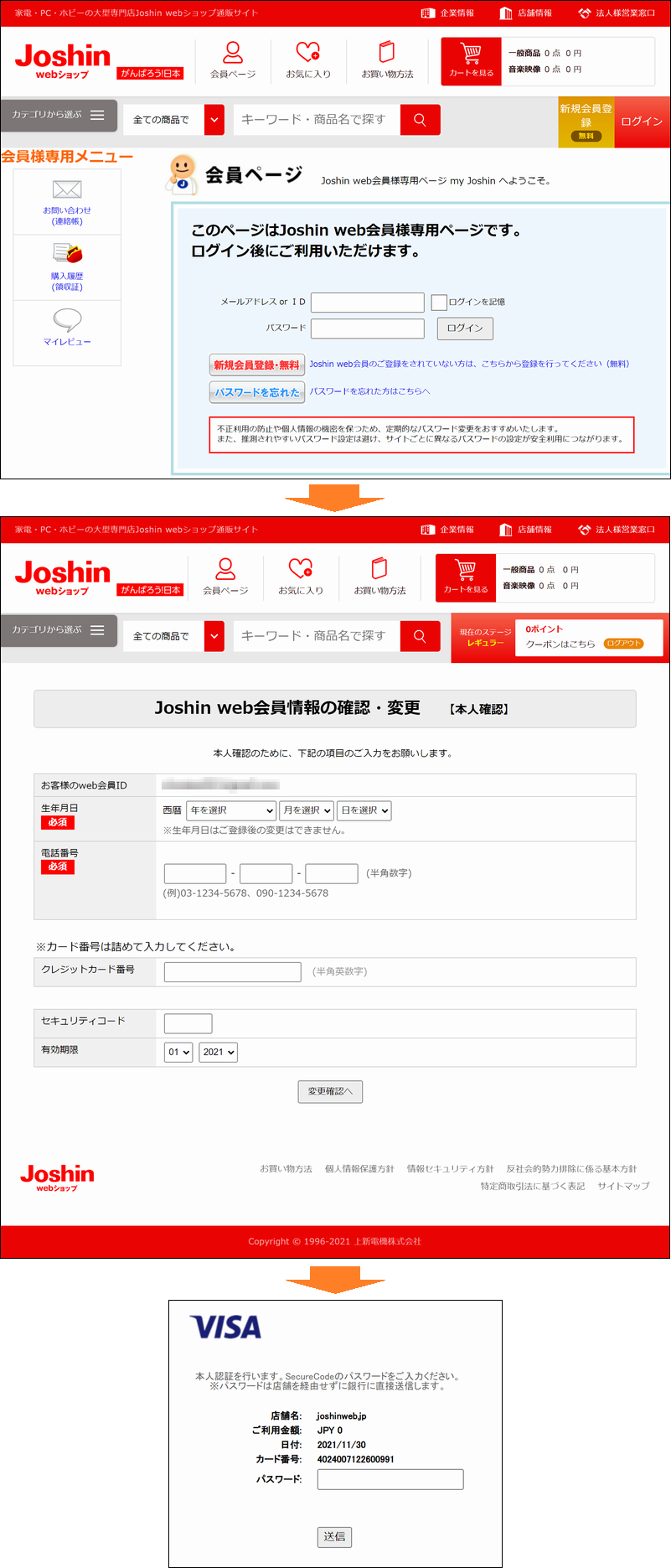The image size is (671, 1568).
Task: Expand the 2021 expiry year dropdown
Action: [218, 1052]
